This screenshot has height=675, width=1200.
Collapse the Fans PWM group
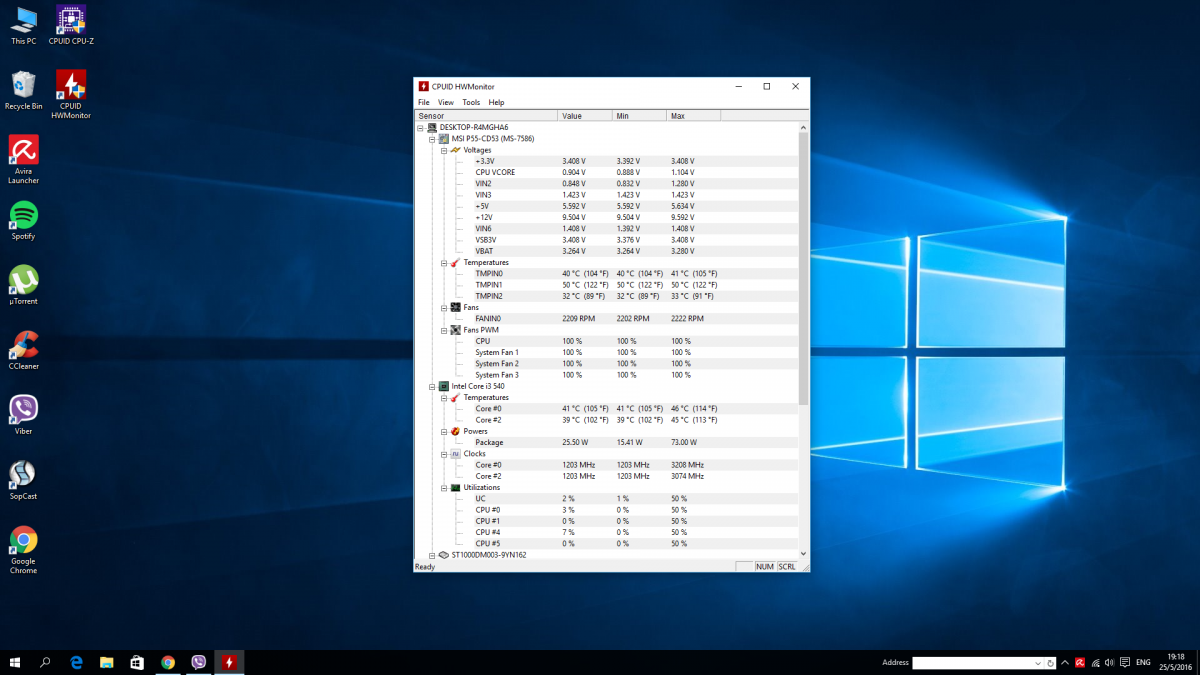pos(444,330)
